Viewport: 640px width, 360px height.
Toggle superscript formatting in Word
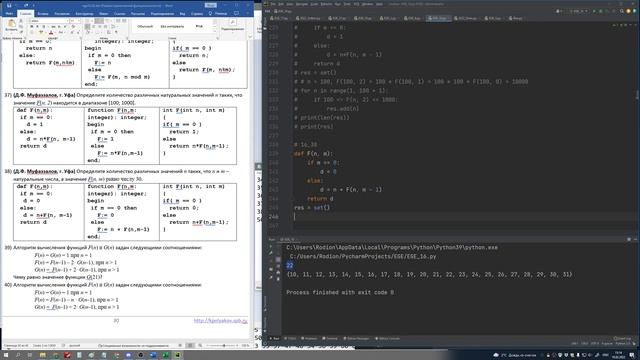[65, 26]
